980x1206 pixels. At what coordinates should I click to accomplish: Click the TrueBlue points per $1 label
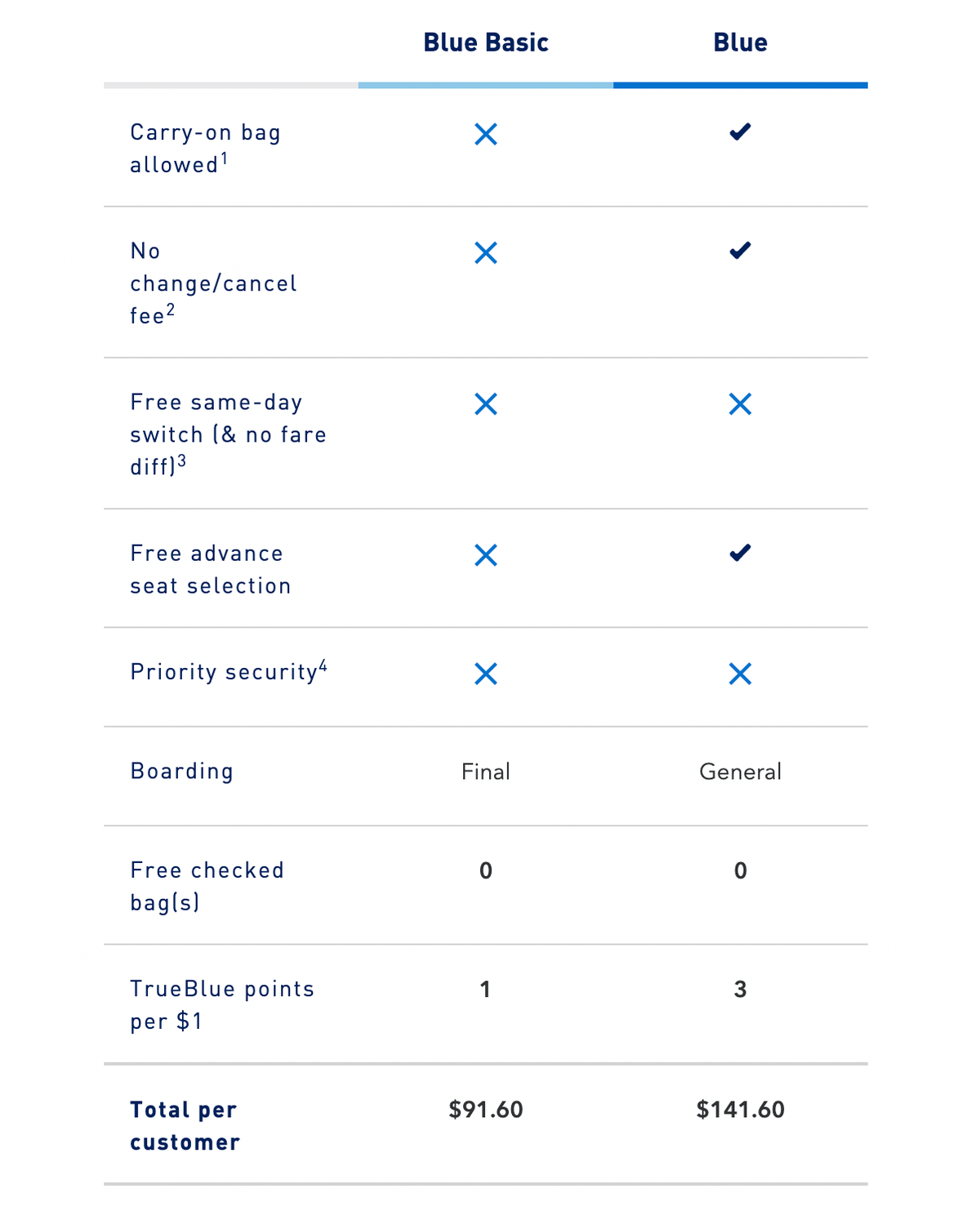pyautogui.click(x=221, y=1004)
